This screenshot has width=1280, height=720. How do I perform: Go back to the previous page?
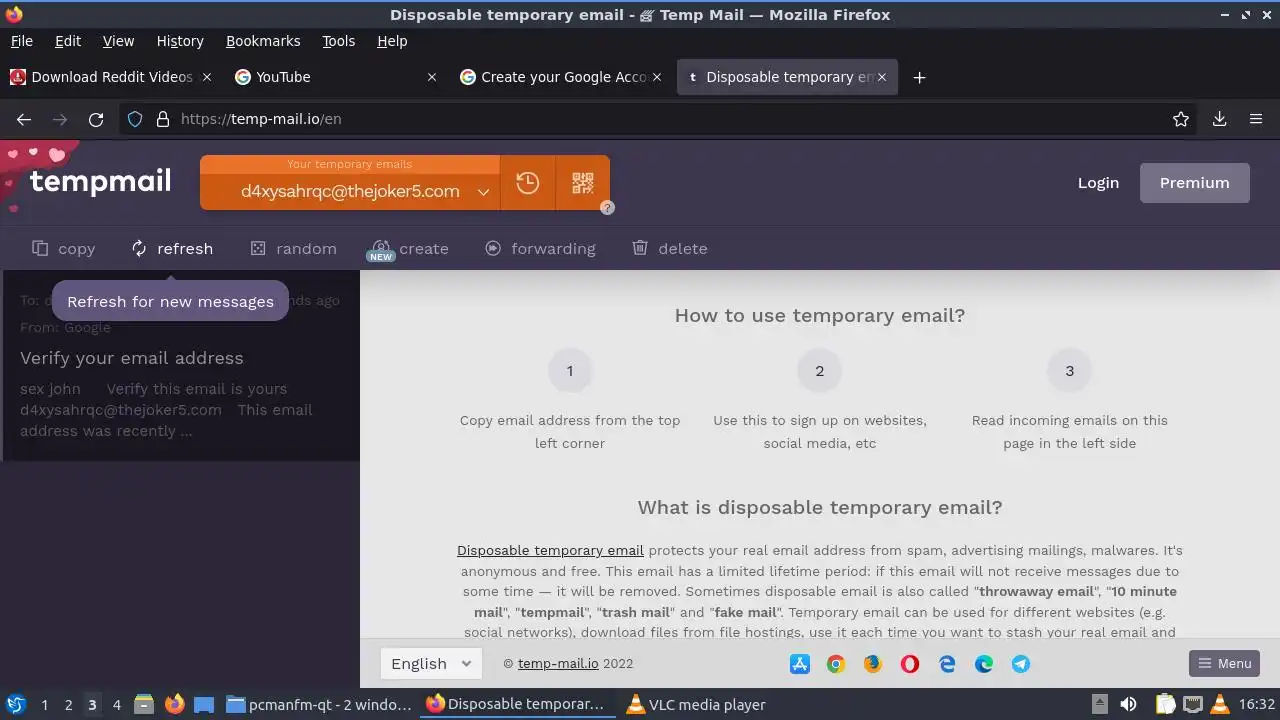(24, 119)
